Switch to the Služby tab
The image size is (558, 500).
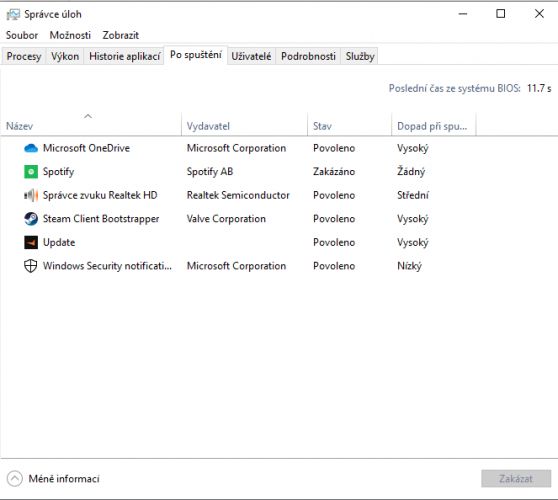click(360, 56)
